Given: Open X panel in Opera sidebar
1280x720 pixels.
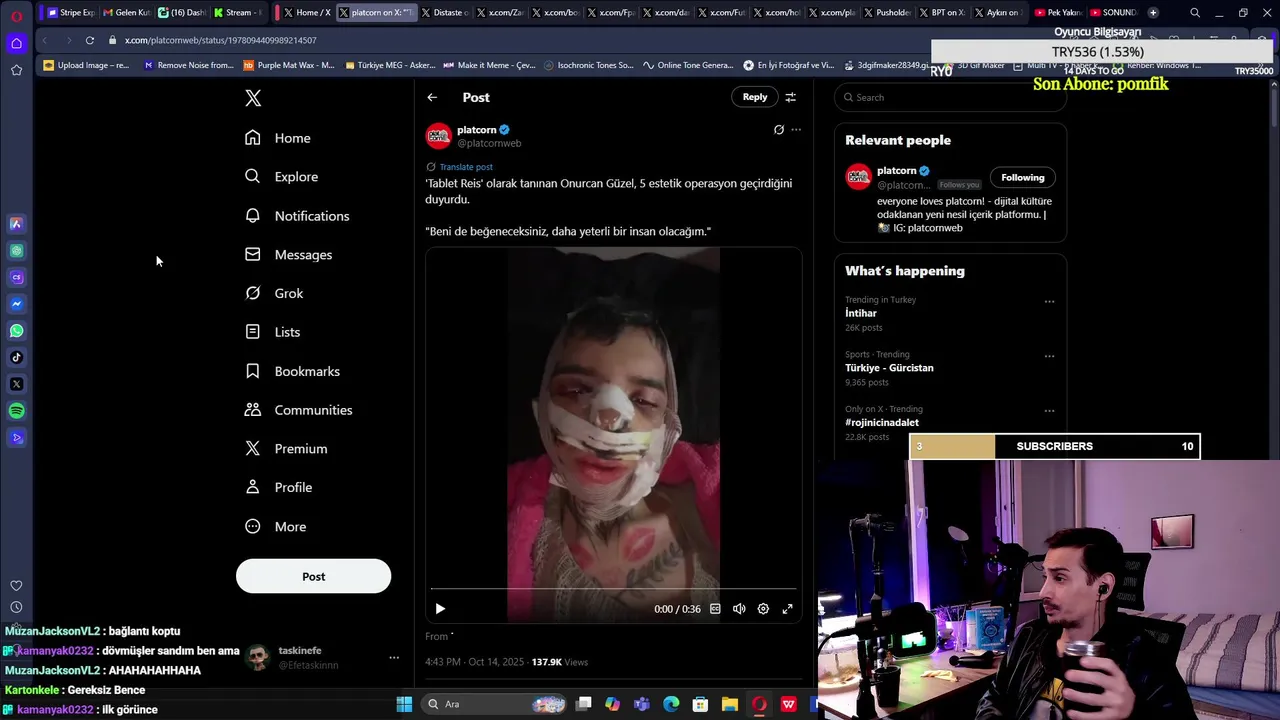Looking at the screenshot, I should pos(16,384).
